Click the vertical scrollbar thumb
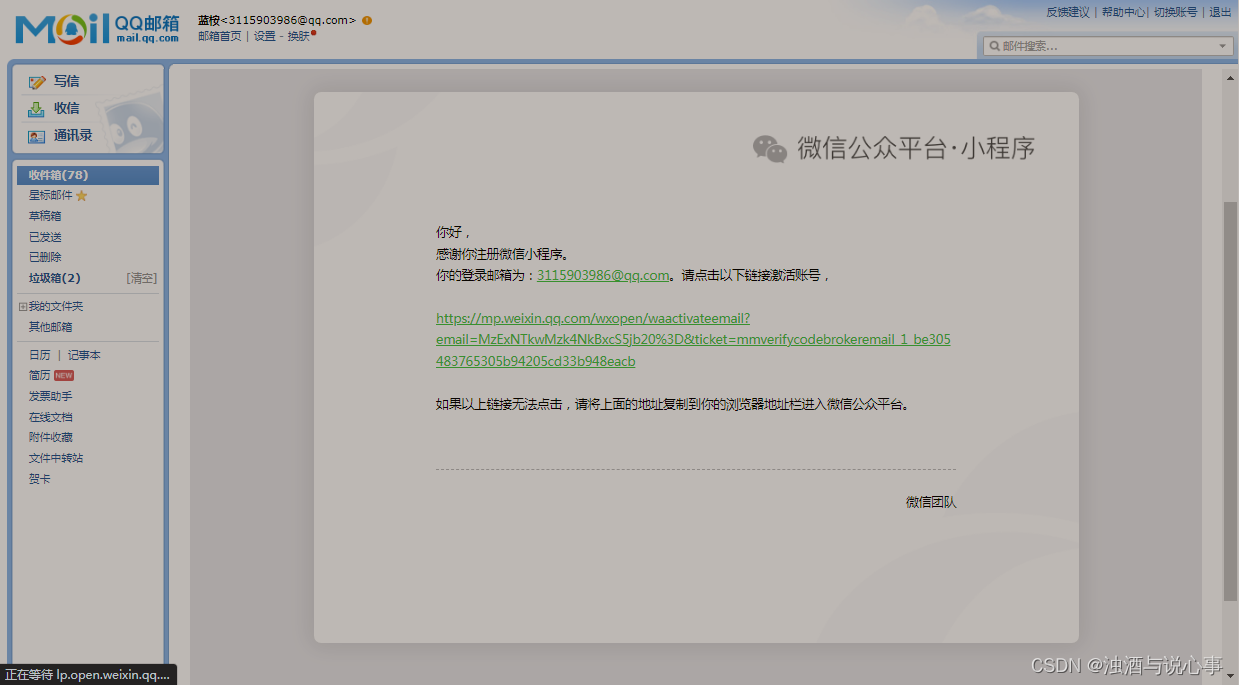The width and height of the screenshot is (1239, 685). [x=1231, y=400]
